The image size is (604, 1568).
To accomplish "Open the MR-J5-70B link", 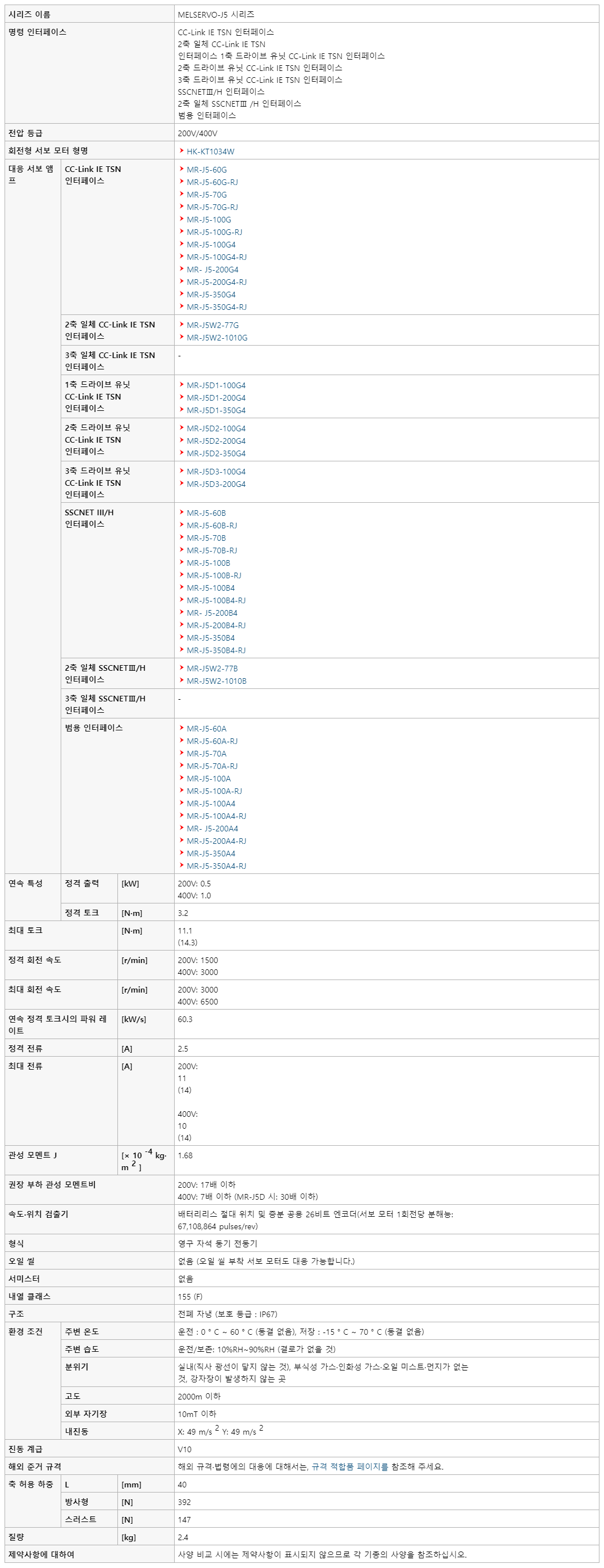I will pos(206,538).
